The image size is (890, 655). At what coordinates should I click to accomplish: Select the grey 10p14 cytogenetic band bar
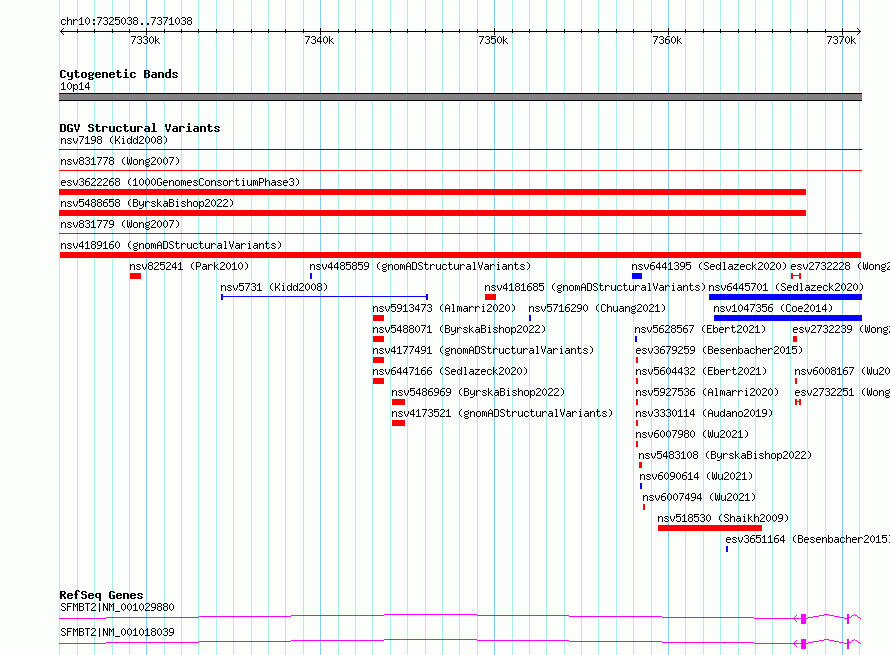point(460,97)
